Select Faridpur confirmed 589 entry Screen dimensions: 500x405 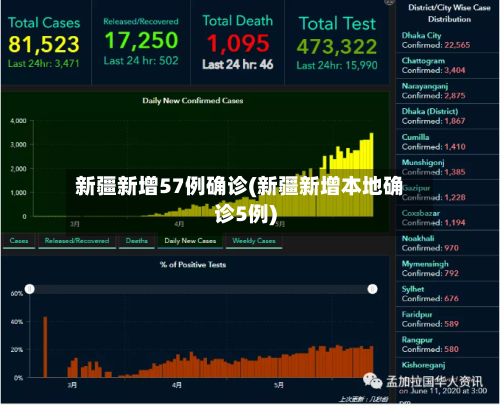tap(447, 319)
